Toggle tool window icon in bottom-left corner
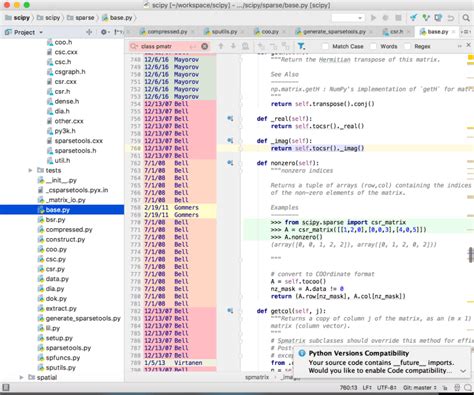This screenshot has width=474, height=395. 6,387
